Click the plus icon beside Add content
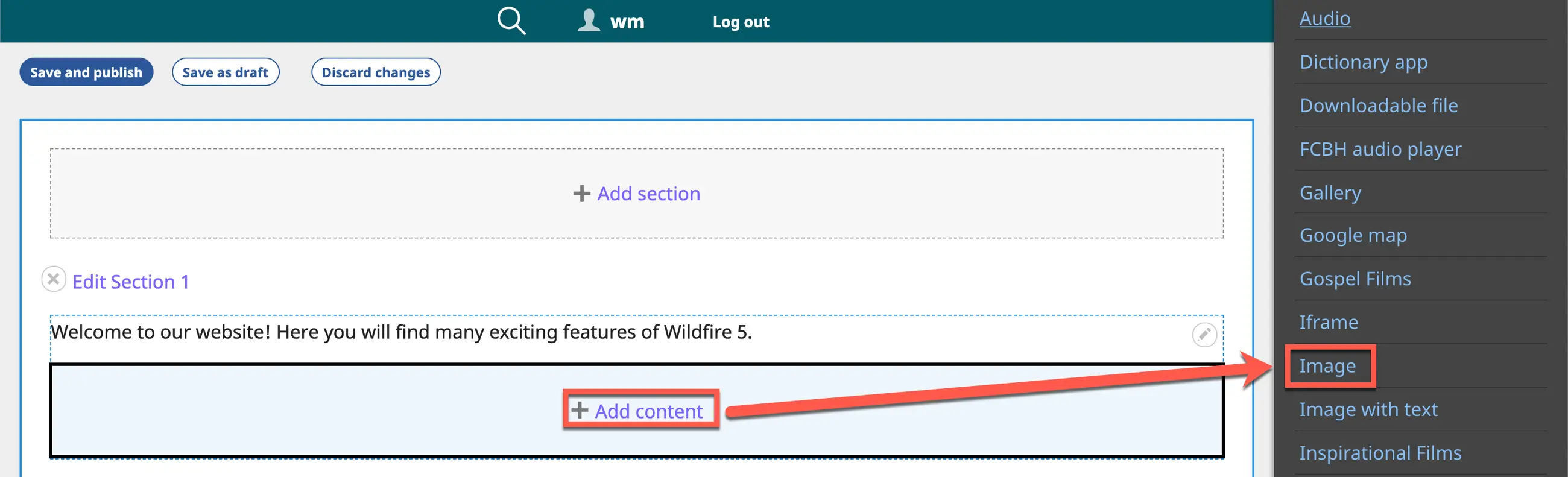Viewport: 1568px width, 477px height. click(x=580, y=410)
